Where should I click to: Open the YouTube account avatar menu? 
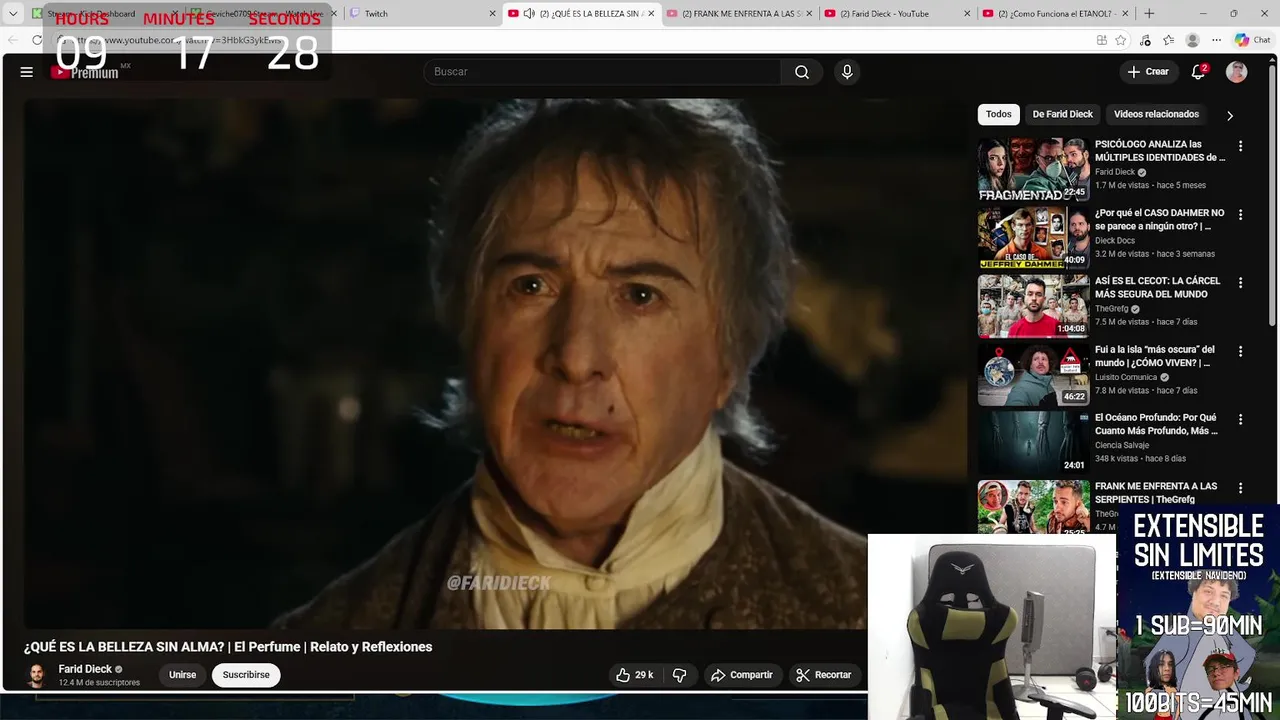click(1237, 72)
